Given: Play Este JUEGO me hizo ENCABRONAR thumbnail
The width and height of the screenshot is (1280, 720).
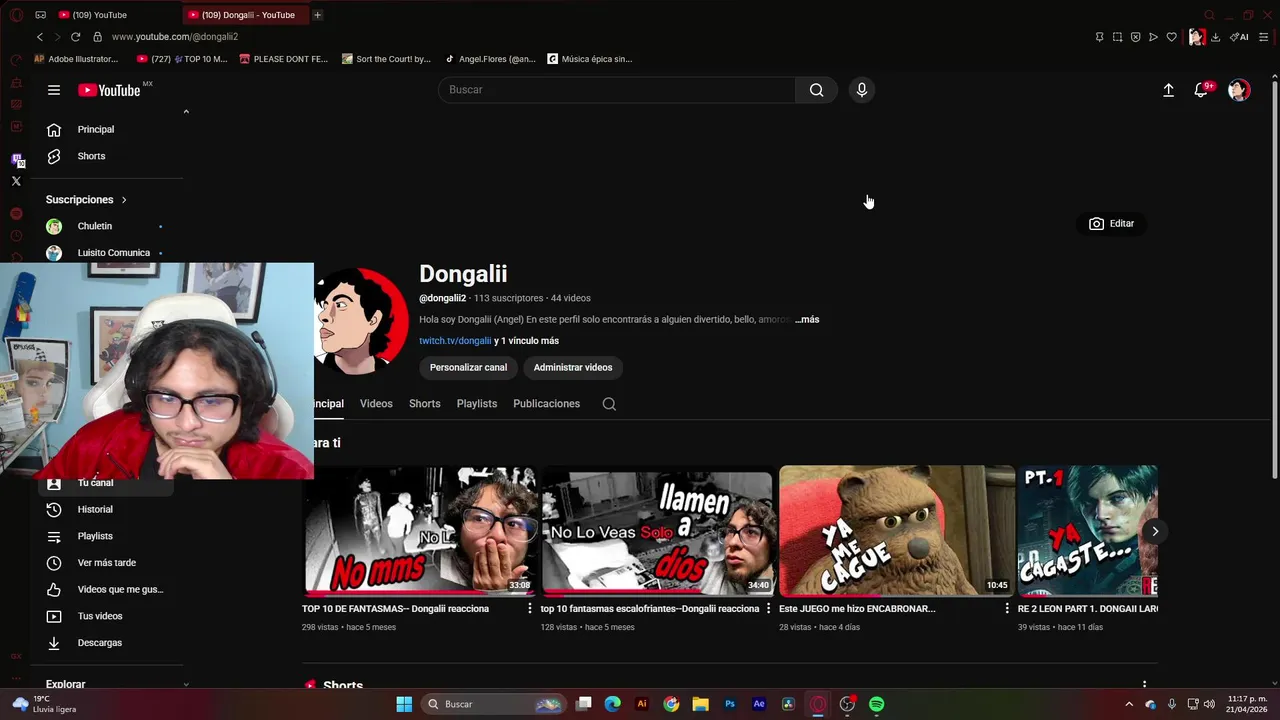Looking at the screenshot, I should pos(896,531).
